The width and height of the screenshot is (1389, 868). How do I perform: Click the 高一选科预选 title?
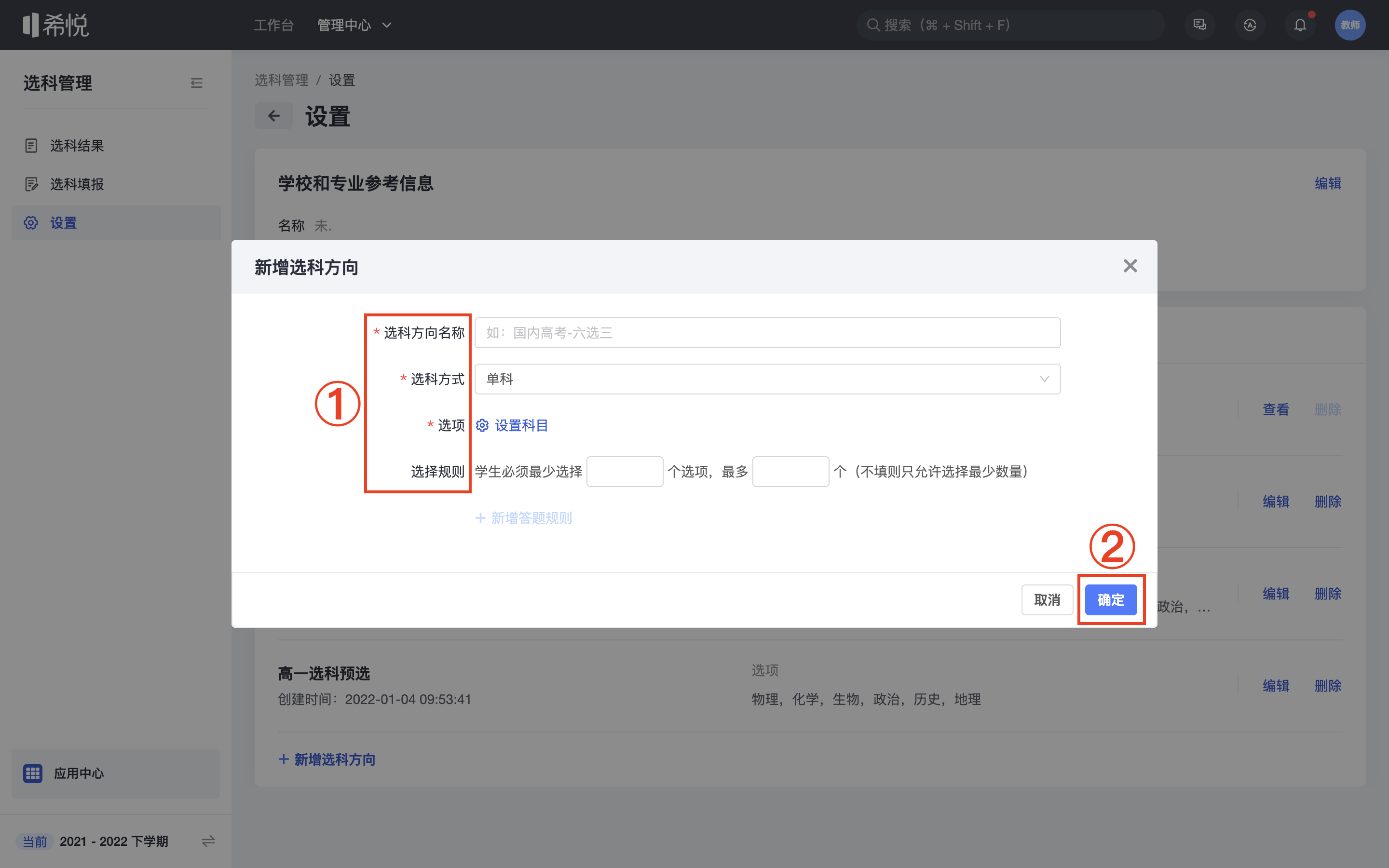pos(324,673)
